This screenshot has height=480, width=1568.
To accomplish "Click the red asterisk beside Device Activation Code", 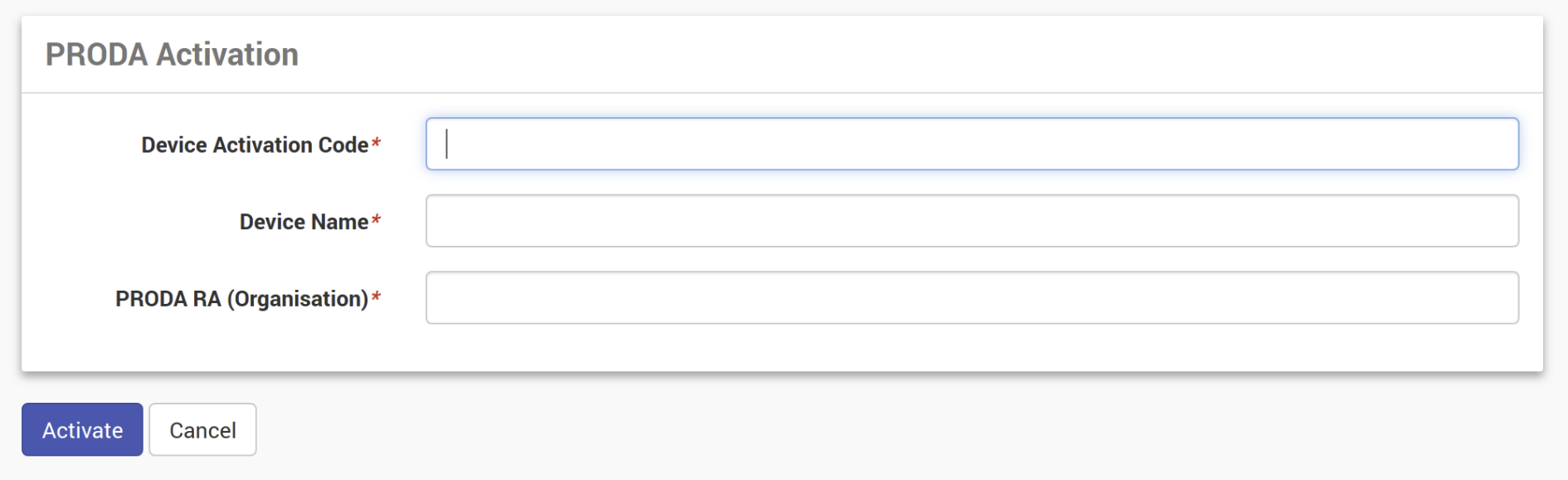I will [376, 143].
